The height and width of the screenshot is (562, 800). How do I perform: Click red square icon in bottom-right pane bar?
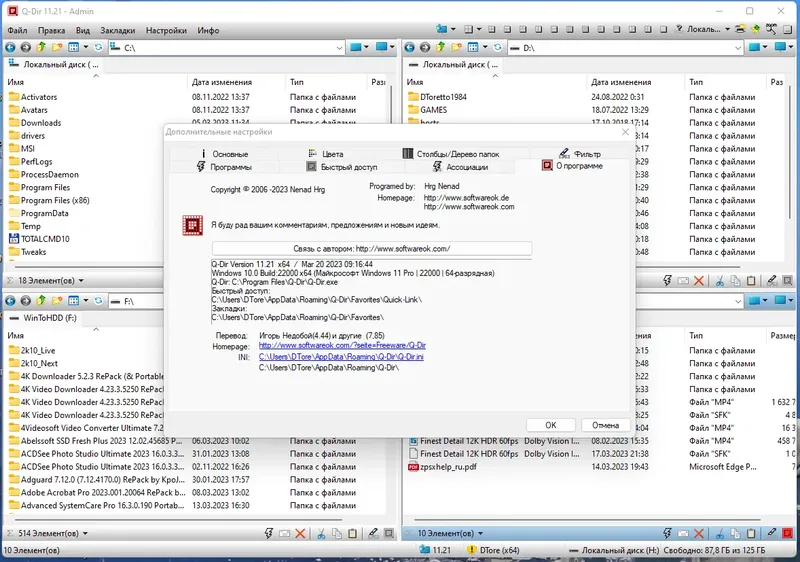tap(788, 533)
